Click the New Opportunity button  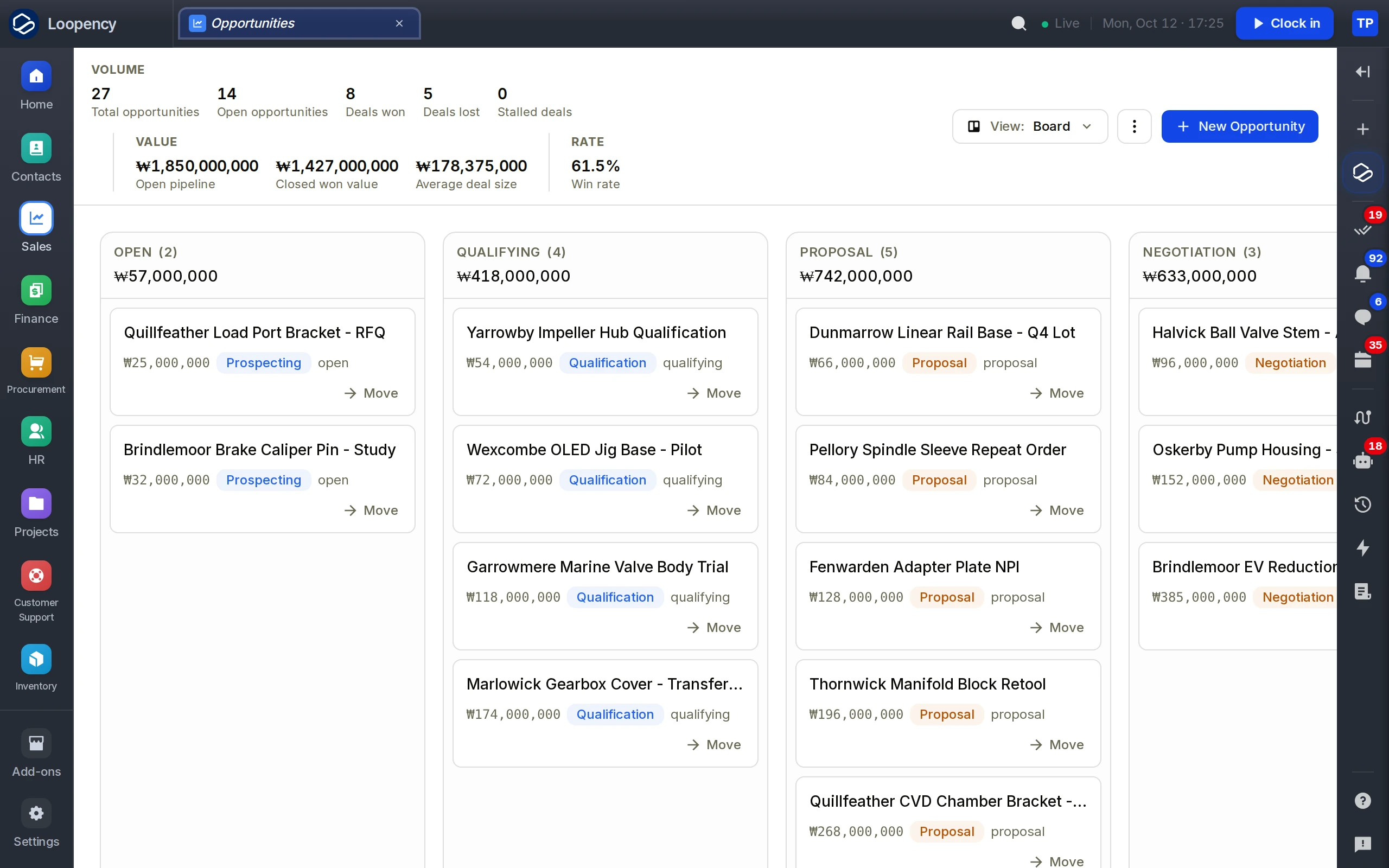(1240, 126)
